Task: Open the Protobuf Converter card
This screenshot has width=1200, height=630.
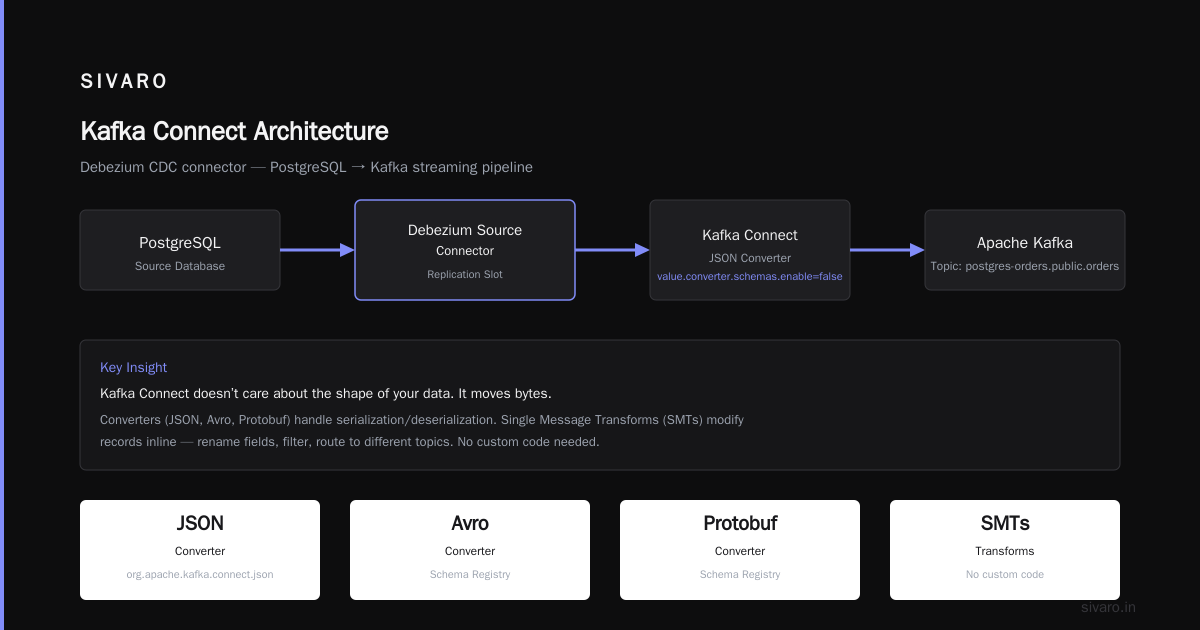Action: point(740,550)
